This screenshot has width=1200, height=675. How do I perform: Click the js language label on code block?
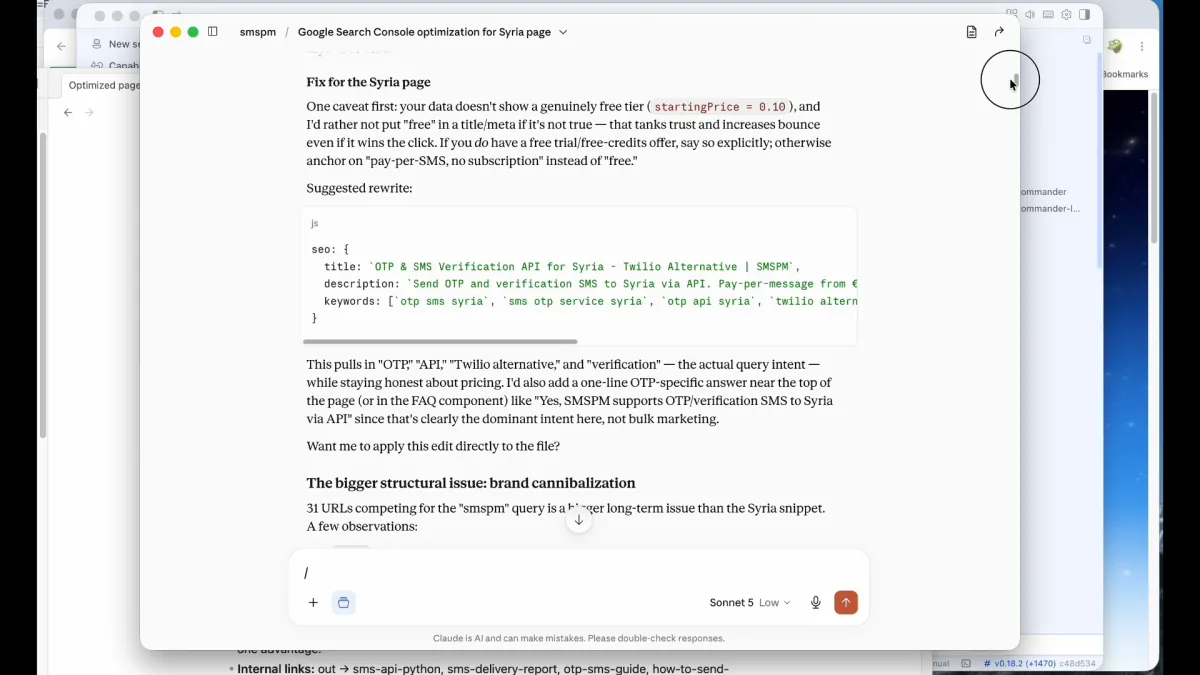(x=315, y=223)
